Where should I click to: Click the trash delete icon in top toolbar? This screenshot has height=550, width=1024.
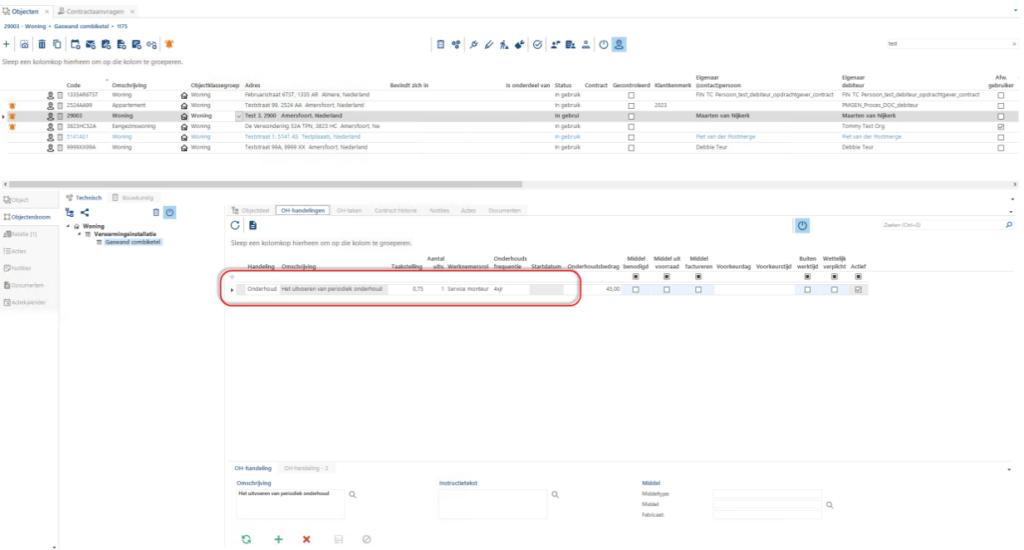[42, 44]
